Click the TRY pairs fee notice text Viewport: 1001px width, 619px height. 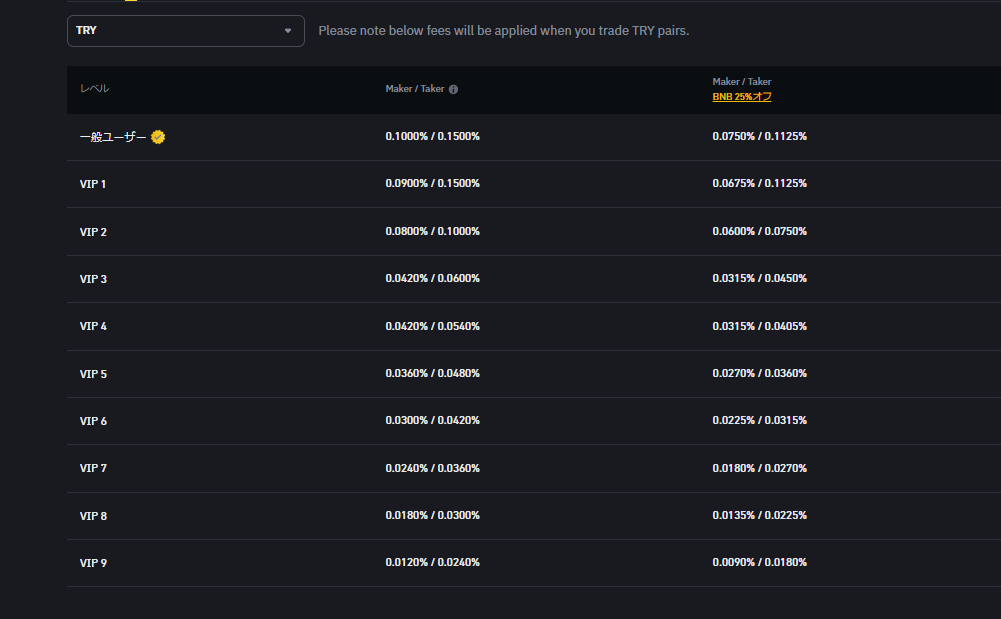[x=503, y=31]
